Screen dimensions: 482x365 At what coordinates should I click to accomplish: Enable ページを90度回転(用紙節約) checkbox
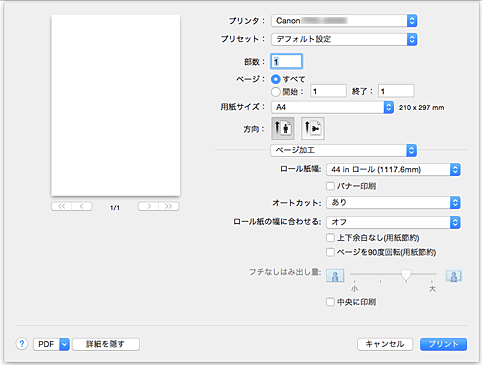(330, 252)
